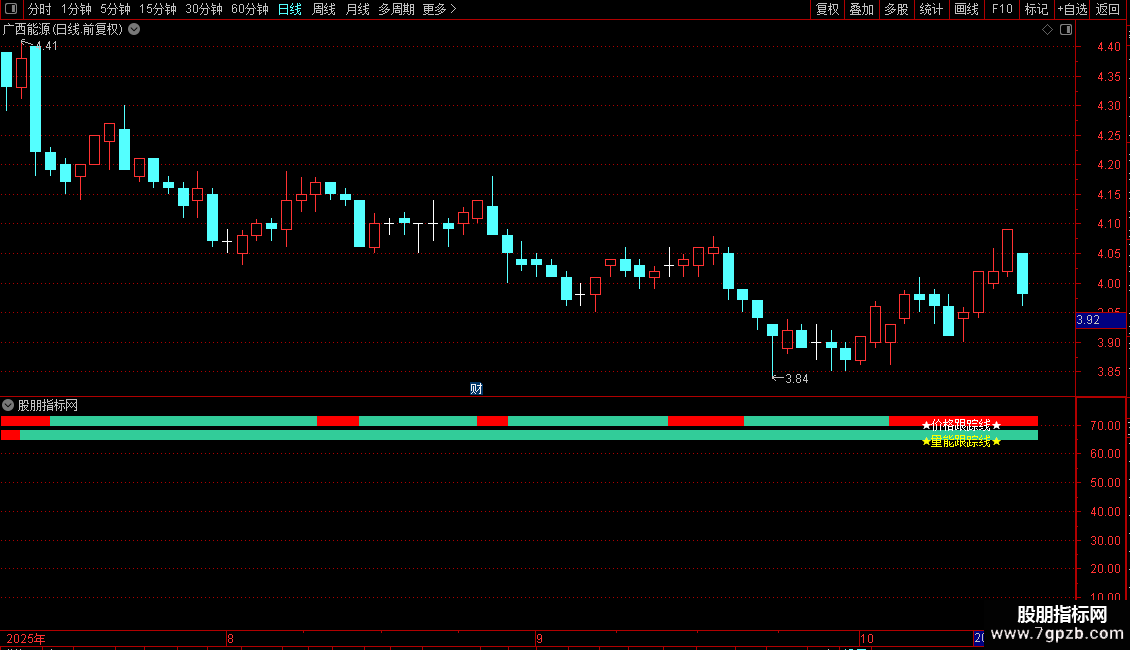Switch to 分时 intraday view
Screen dimensions: 1130x650
(x=40, y=9)
